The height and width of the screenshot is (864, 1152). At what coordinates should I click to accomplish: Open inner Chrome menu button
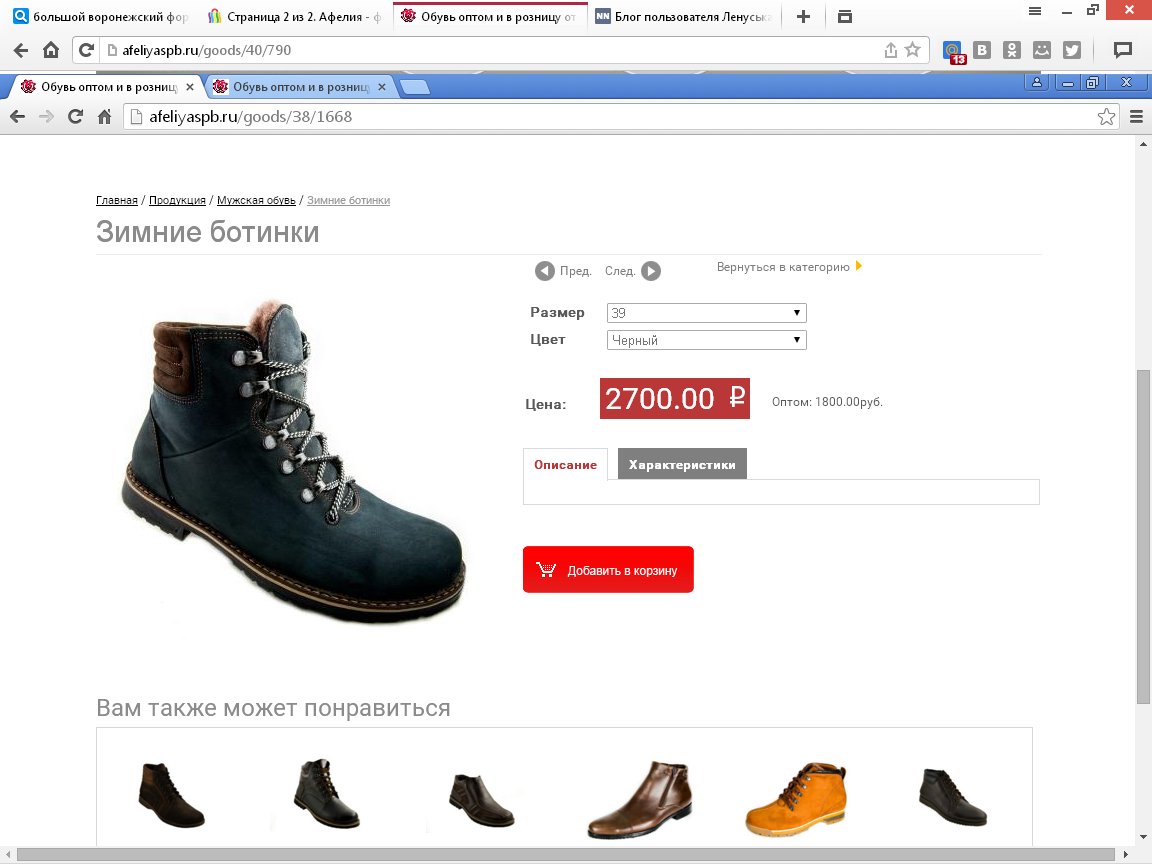[x=1136, y=116]
